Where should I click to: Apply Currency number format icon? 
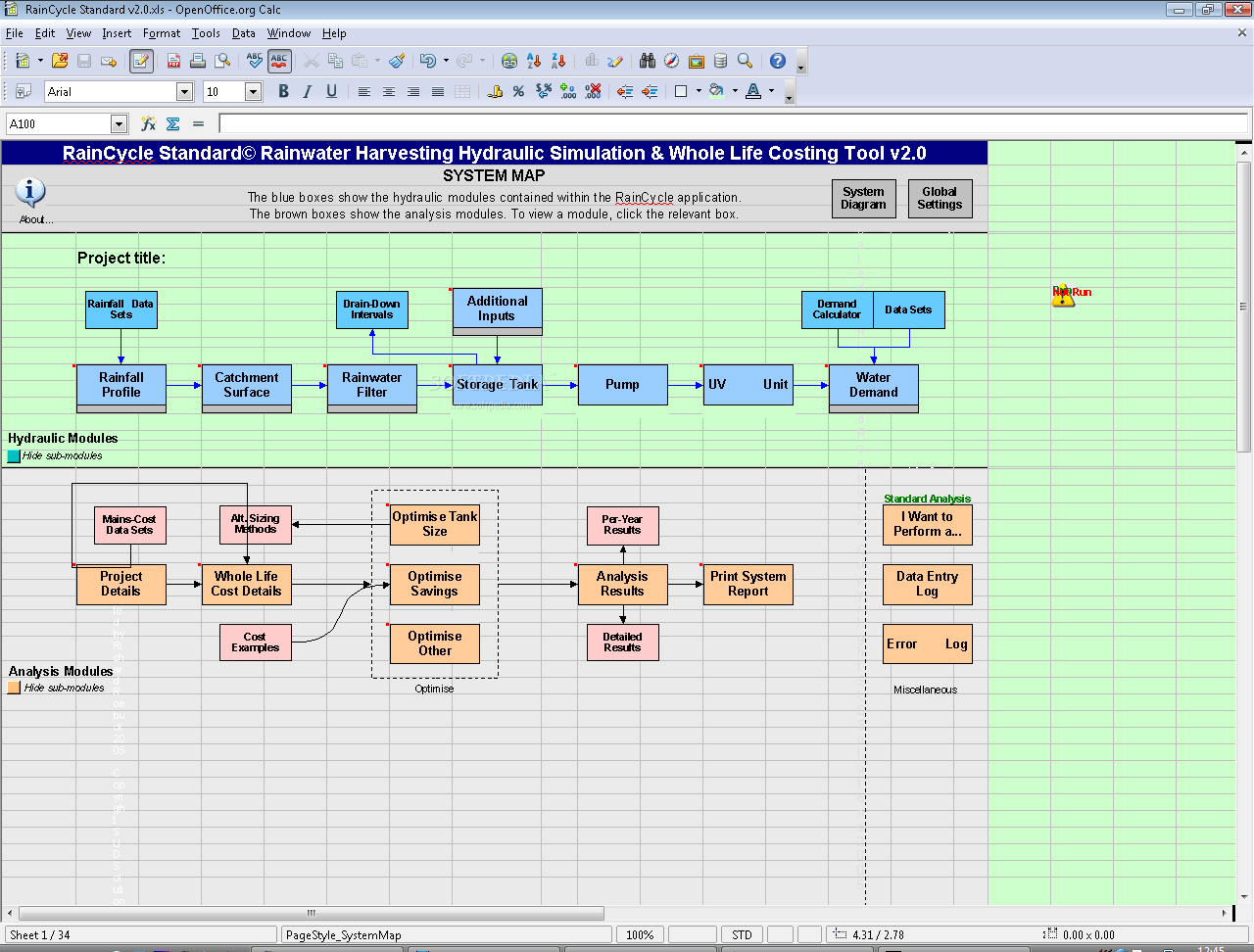click(495, 91)
